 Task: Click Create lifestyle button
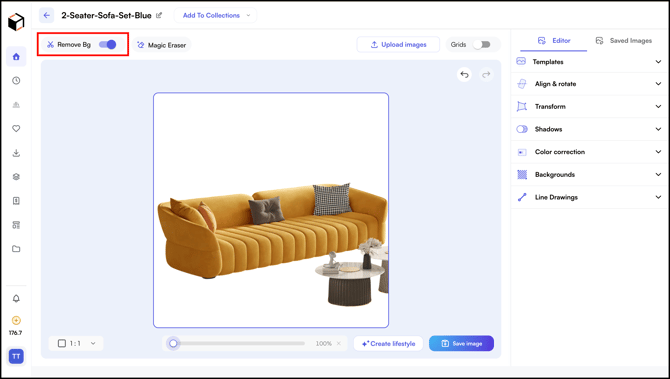(388, 344)
